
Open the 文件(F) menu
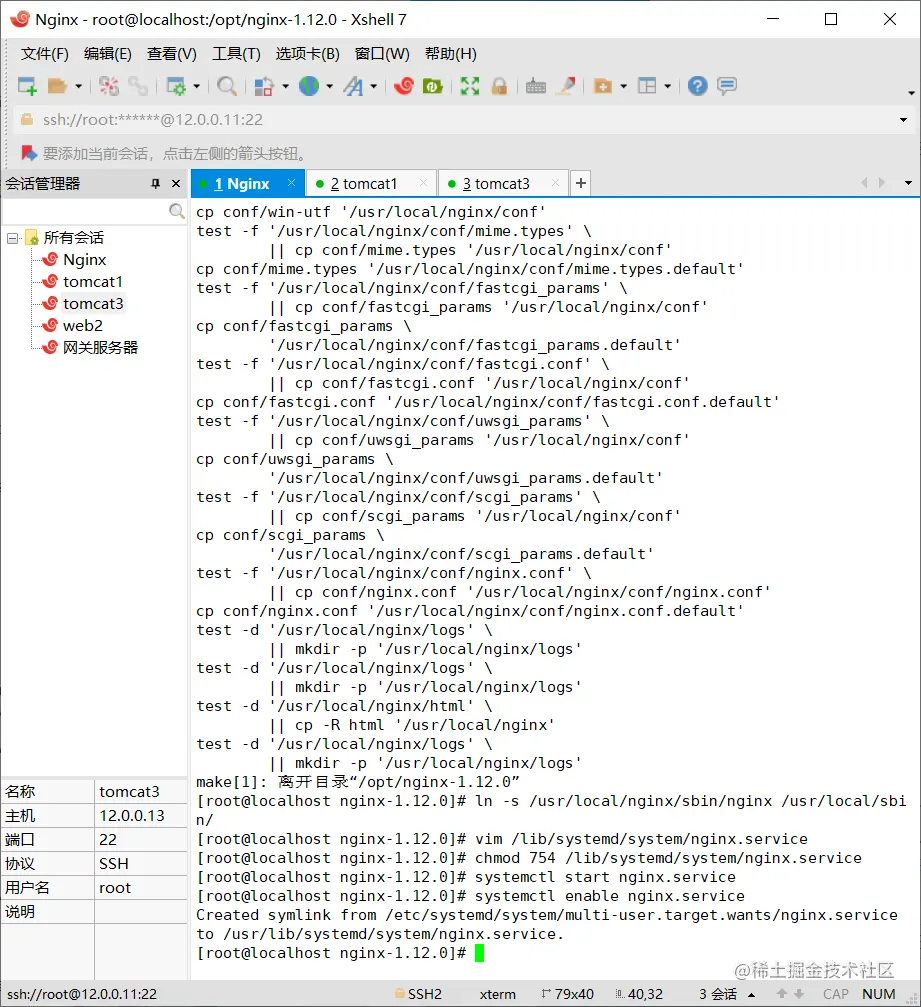45,54
